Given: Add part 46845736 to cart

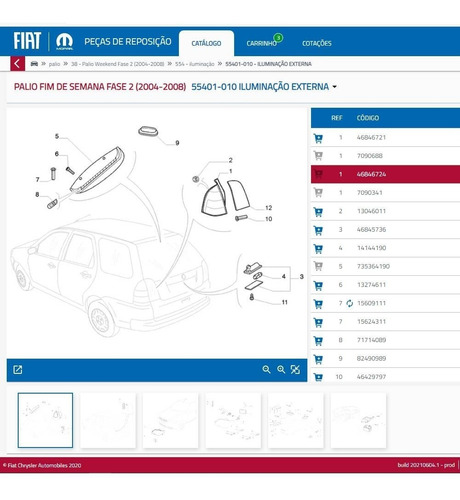Looking at the screenshot, I should pyautogui.click(x=318, y=230).
